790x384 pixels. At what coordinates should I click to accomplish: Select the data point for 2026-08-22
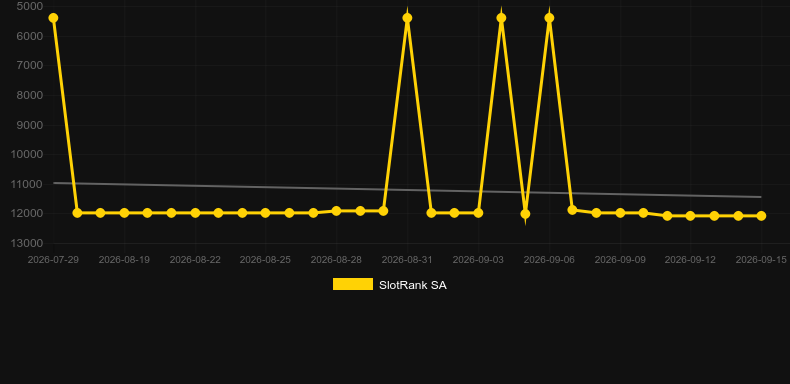[x=195, y=213]
